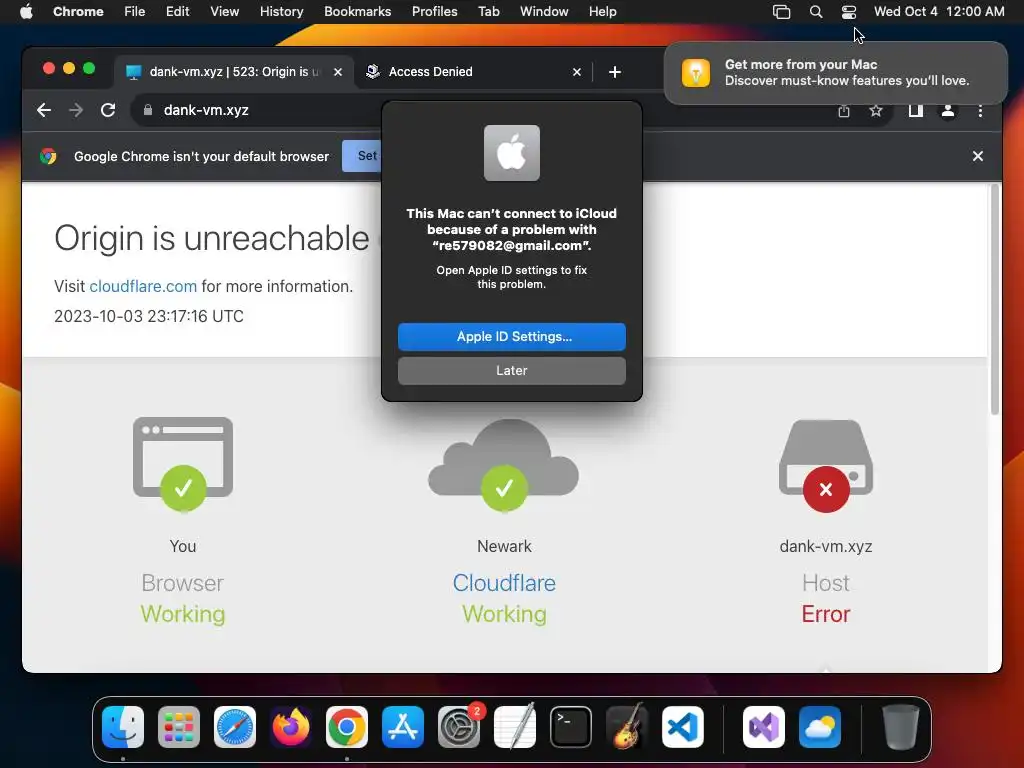Click the date and time in menu bar
This screenshot has width=1024, height=768.
tap(939, 11)
